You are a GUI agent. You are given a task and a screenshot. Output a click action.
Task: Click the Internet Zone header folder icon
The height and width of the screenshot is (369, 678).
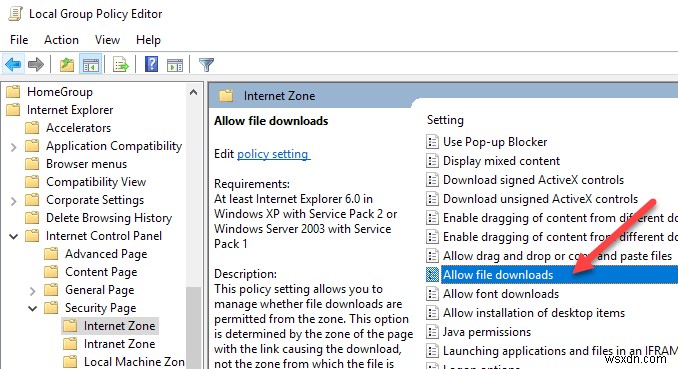(x=226, y=96)
